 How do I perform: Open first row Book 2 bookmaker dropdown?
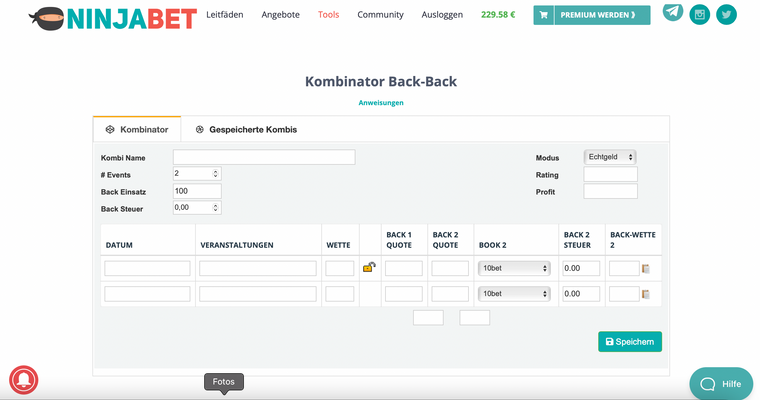pos(515,268)
